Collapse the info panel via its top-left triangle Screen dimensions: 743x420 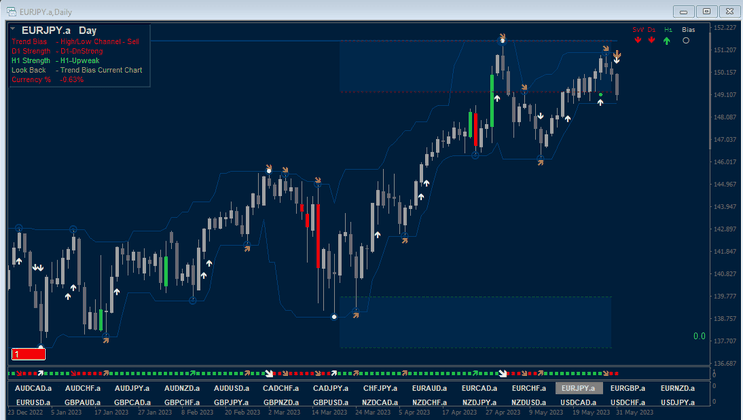point(13,29)
